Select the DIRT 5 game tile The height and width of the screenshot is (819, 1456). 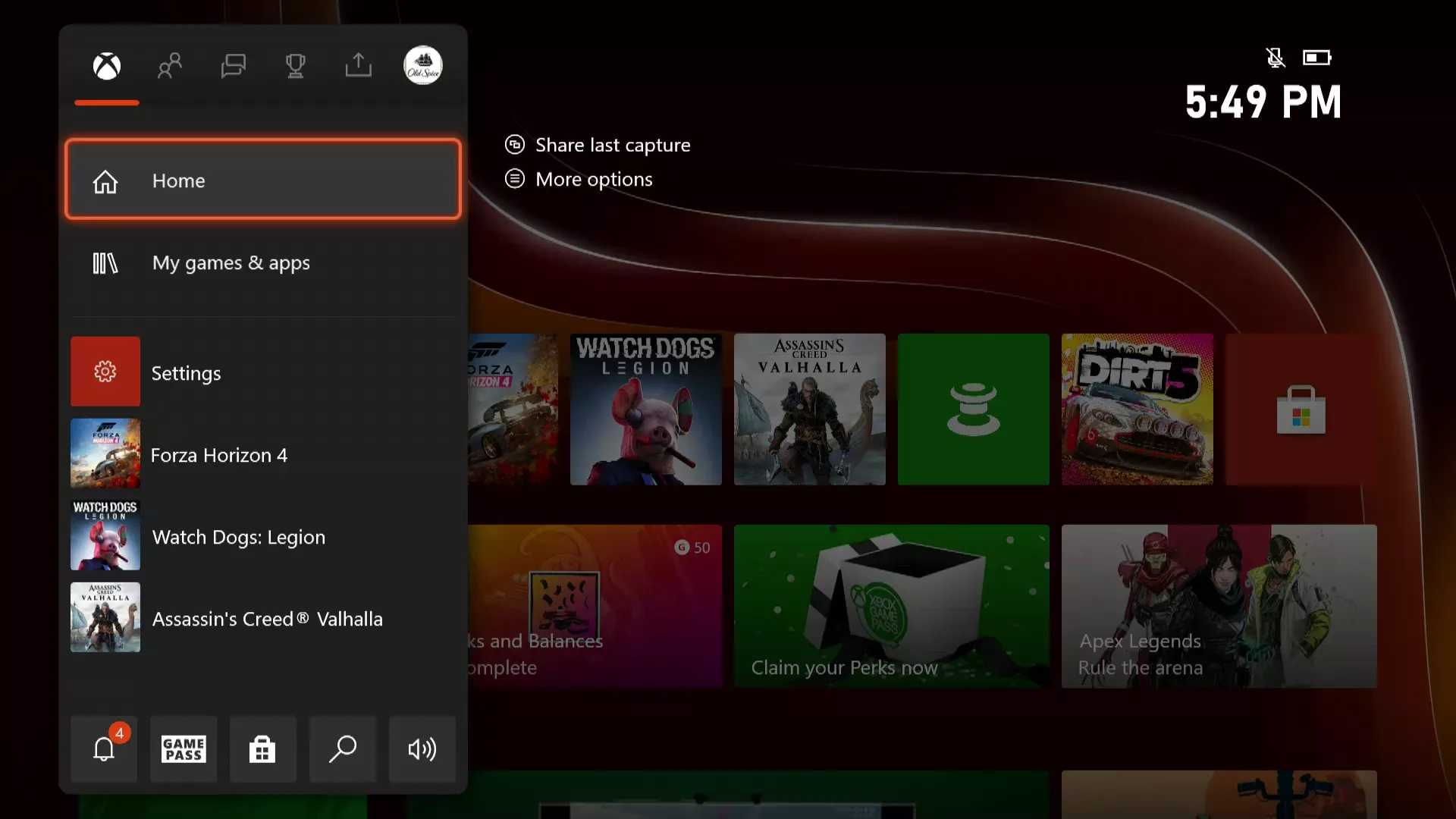click(x=1137, y=409)
